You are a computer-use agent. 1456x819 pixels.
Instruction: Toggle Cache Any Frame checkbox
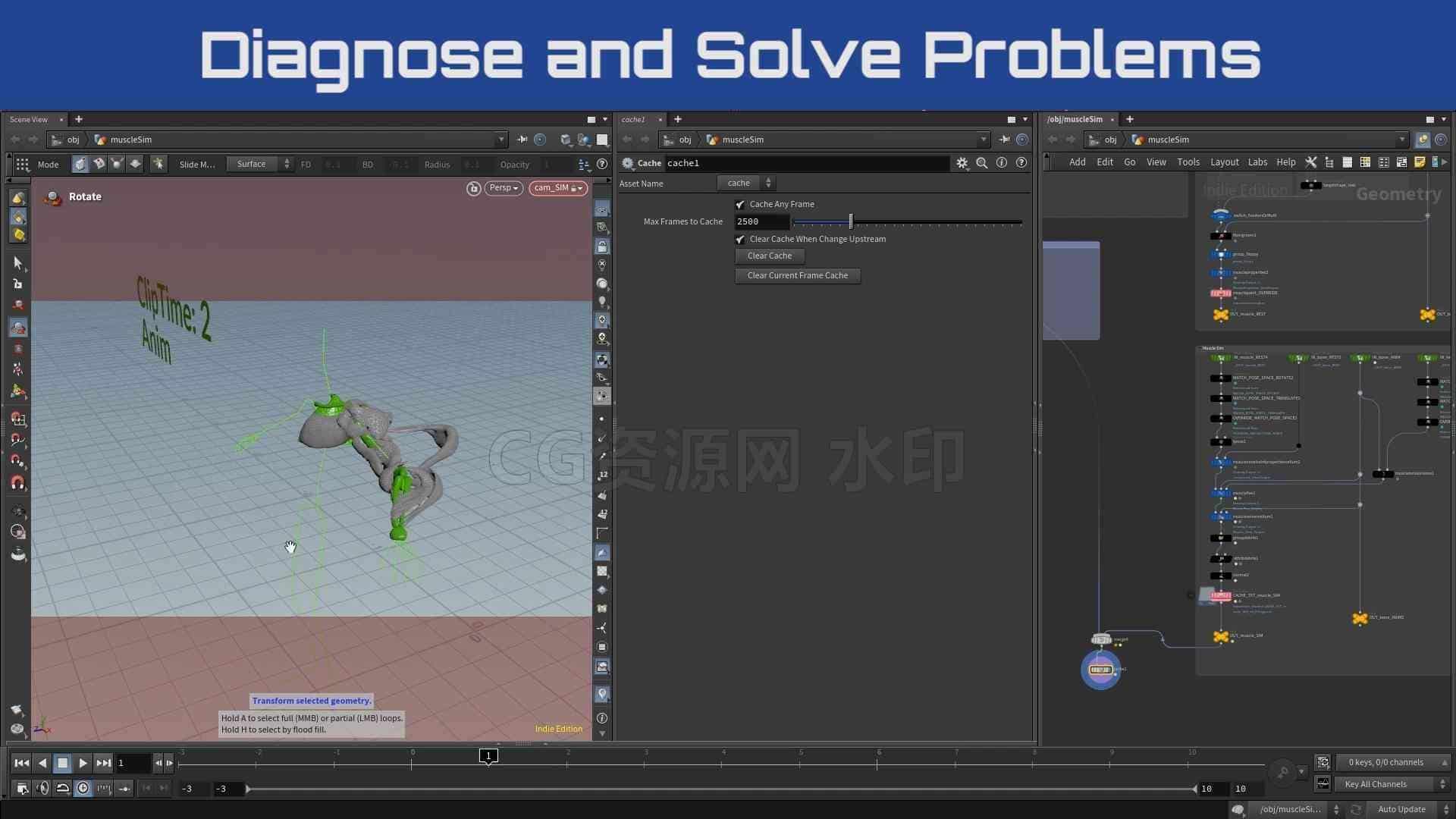click(740, 205)
